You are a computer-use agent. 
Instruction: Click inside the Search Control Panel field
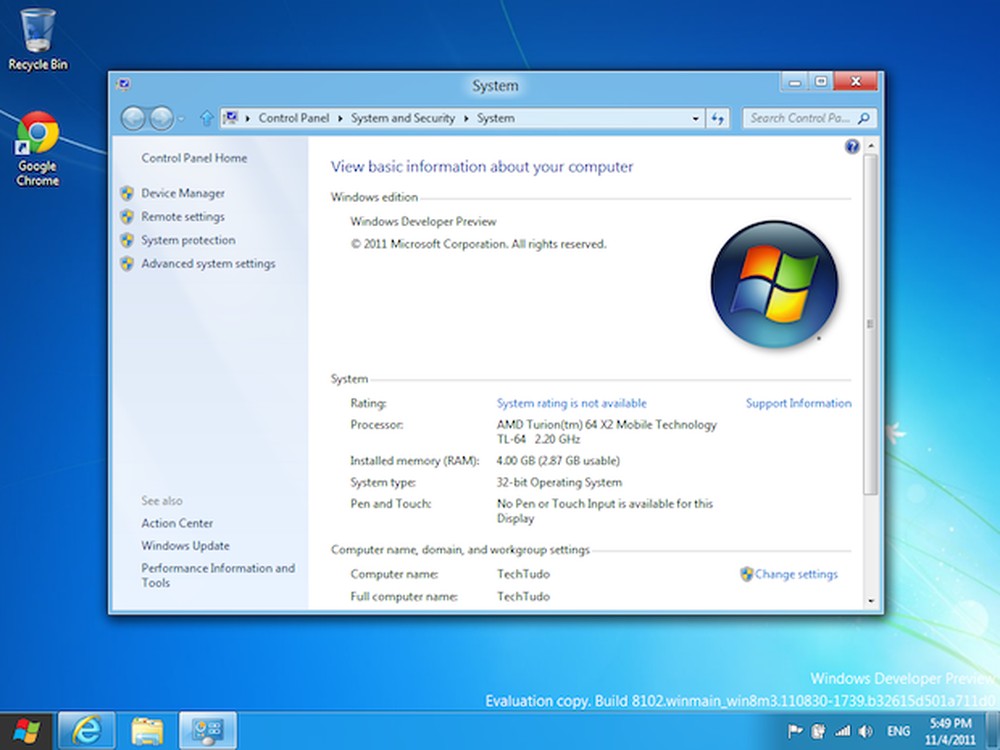[x=800, y=117]
